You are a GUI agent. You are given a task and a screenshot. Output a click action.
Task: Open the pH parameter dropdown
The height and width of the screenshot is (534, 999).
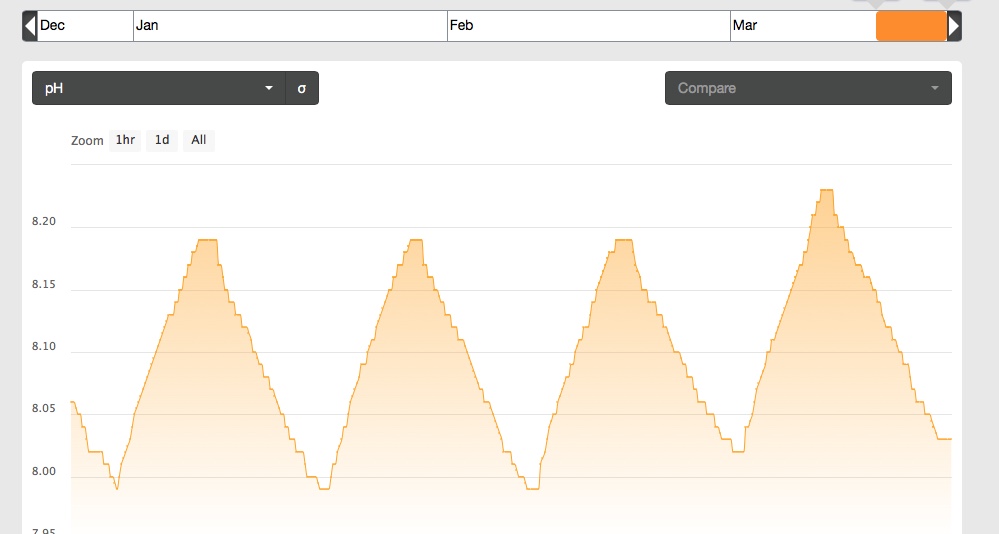(159, 88)
